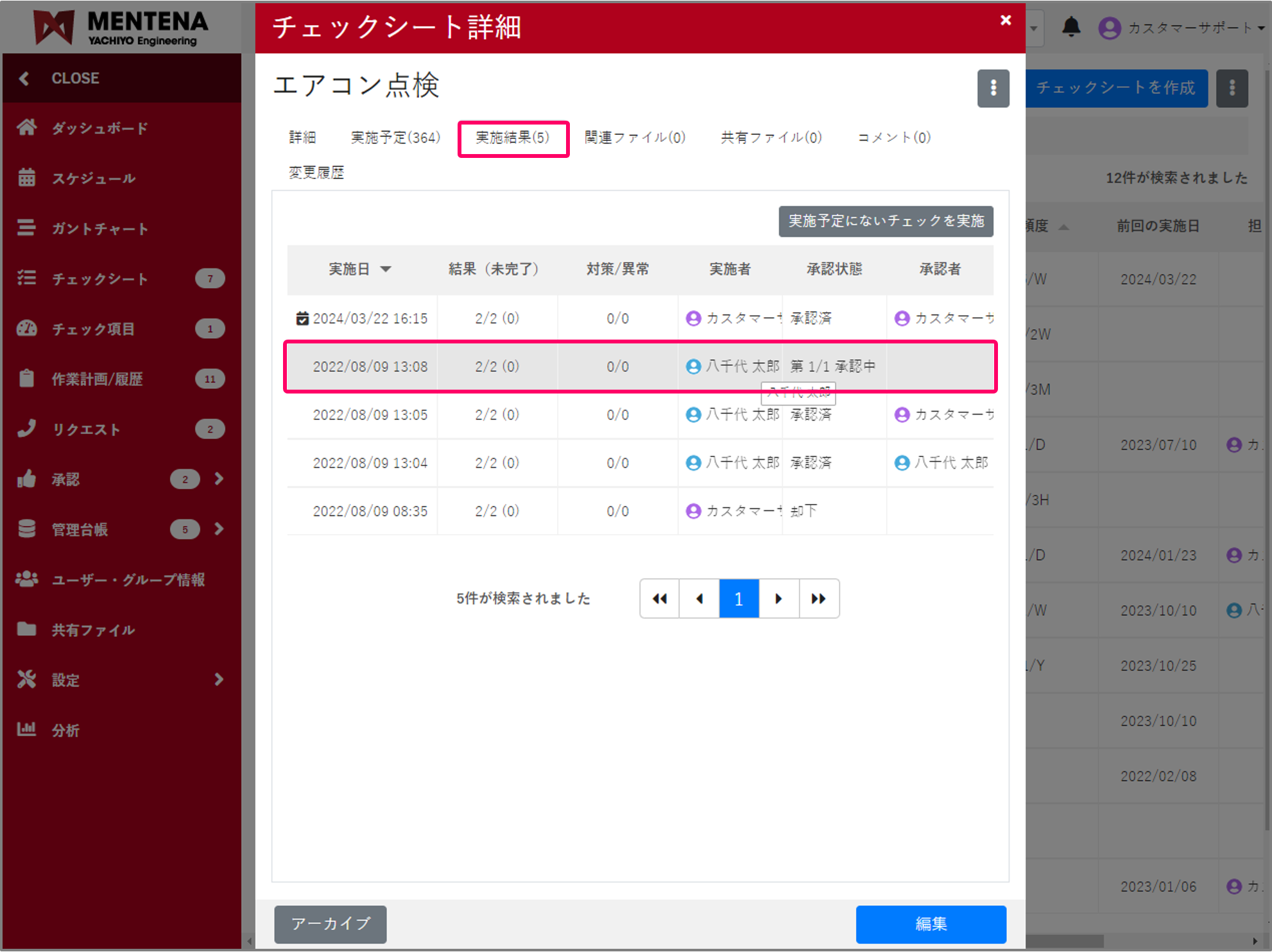Open the notification bell icon

[x=1070, y=27]
